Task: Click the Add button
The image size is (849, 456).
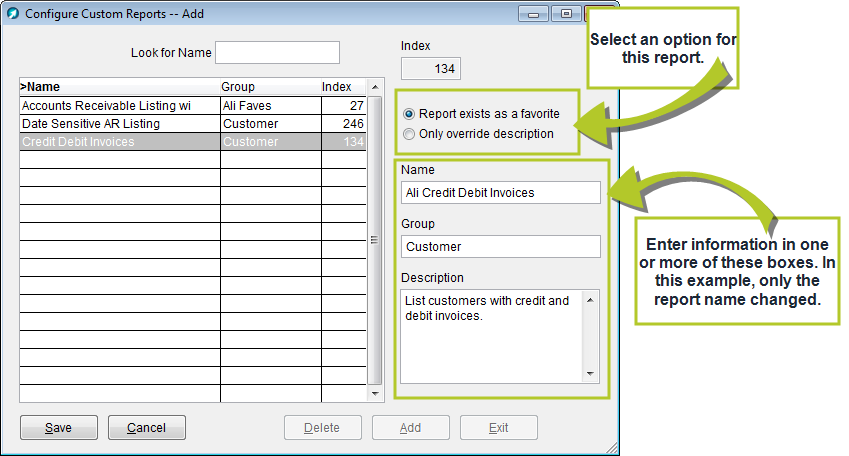Action: [x=410, y=428]
